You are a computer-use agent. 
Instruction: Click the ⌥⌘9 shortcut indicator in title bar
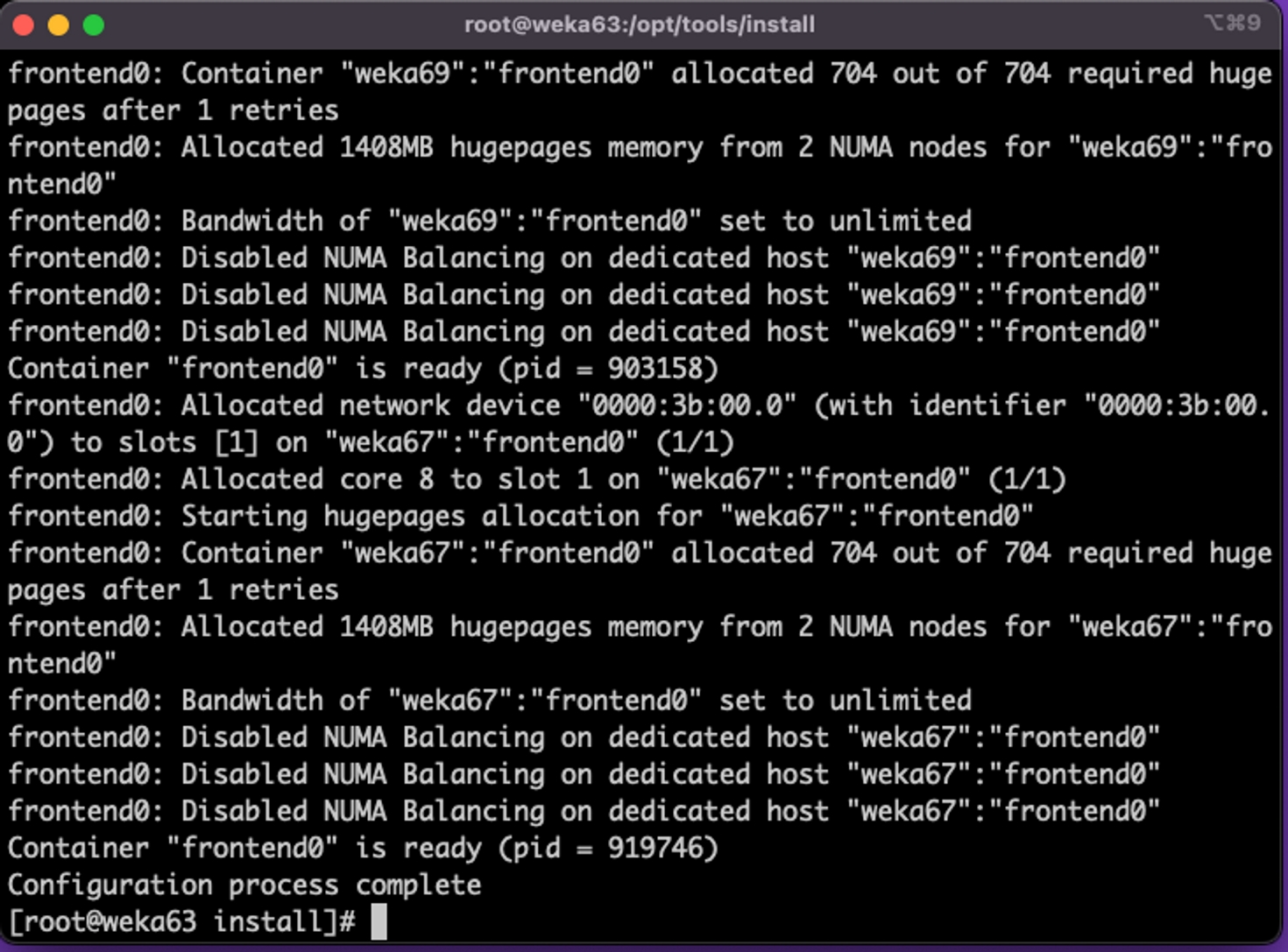[1232, 24]
